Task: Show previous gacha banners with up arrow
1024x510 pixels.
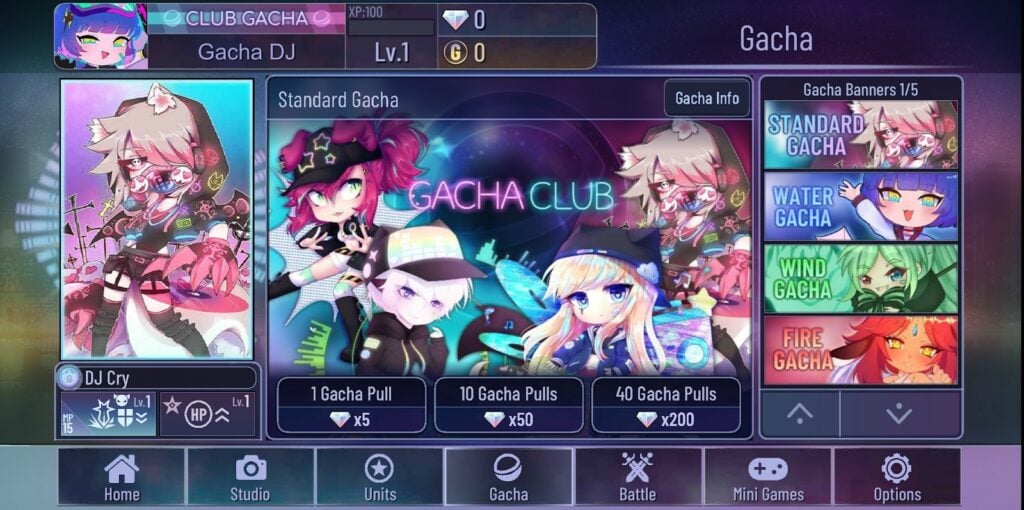Action: point(800,414)
